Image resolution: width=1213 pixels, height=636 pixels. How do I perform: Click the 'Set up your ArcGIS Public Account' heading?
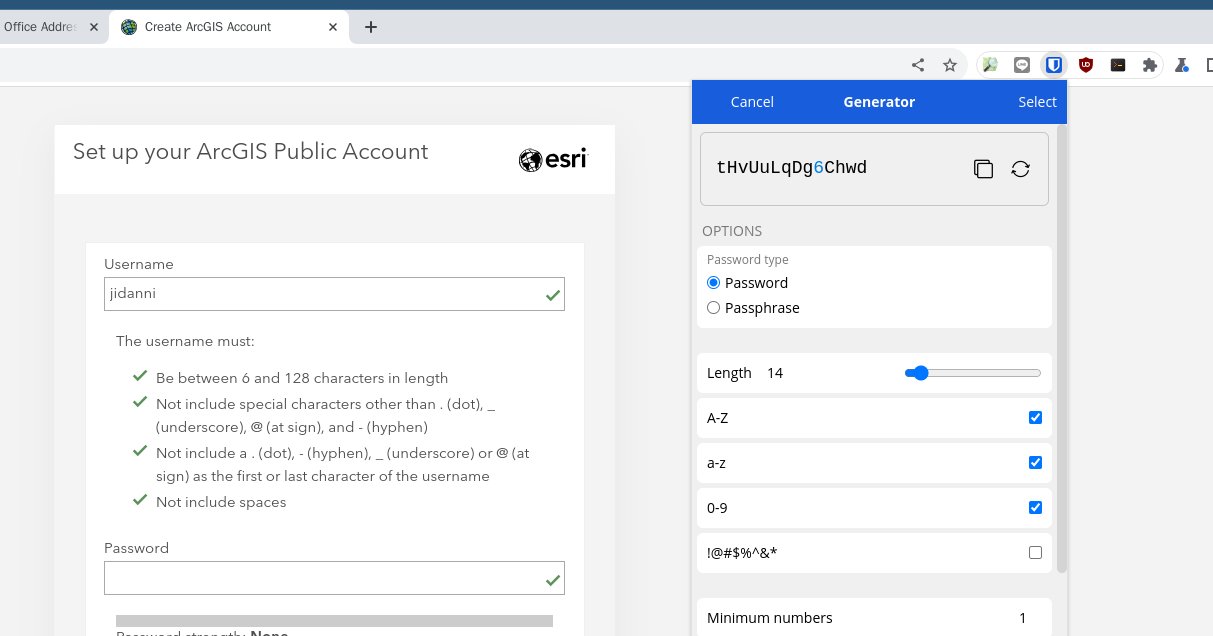[x=250, y=152]
